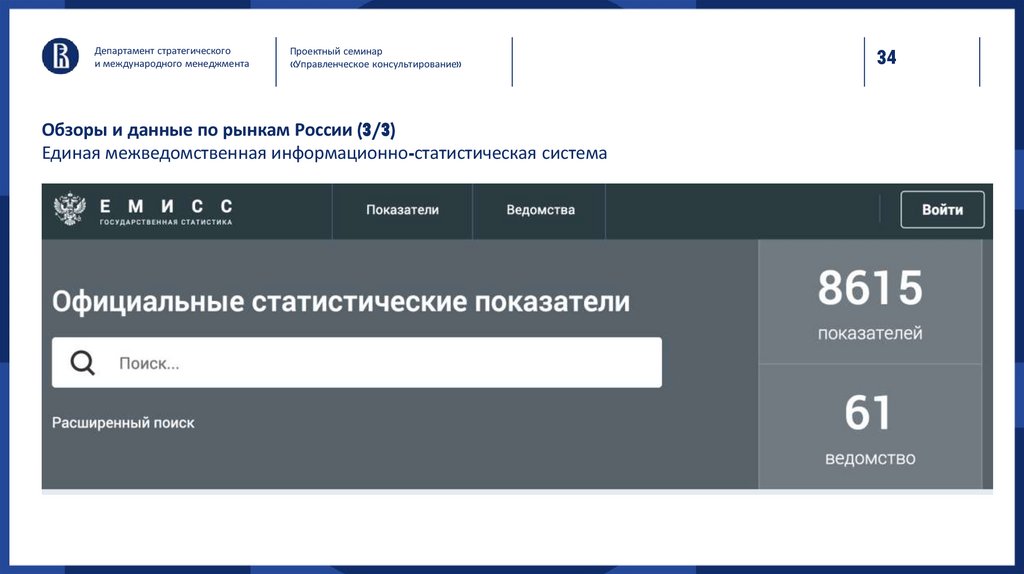Open the Расширенный поиск link
Image resolution: width=1024 pixels, height=574 pixels.
[x=123, y=423]
